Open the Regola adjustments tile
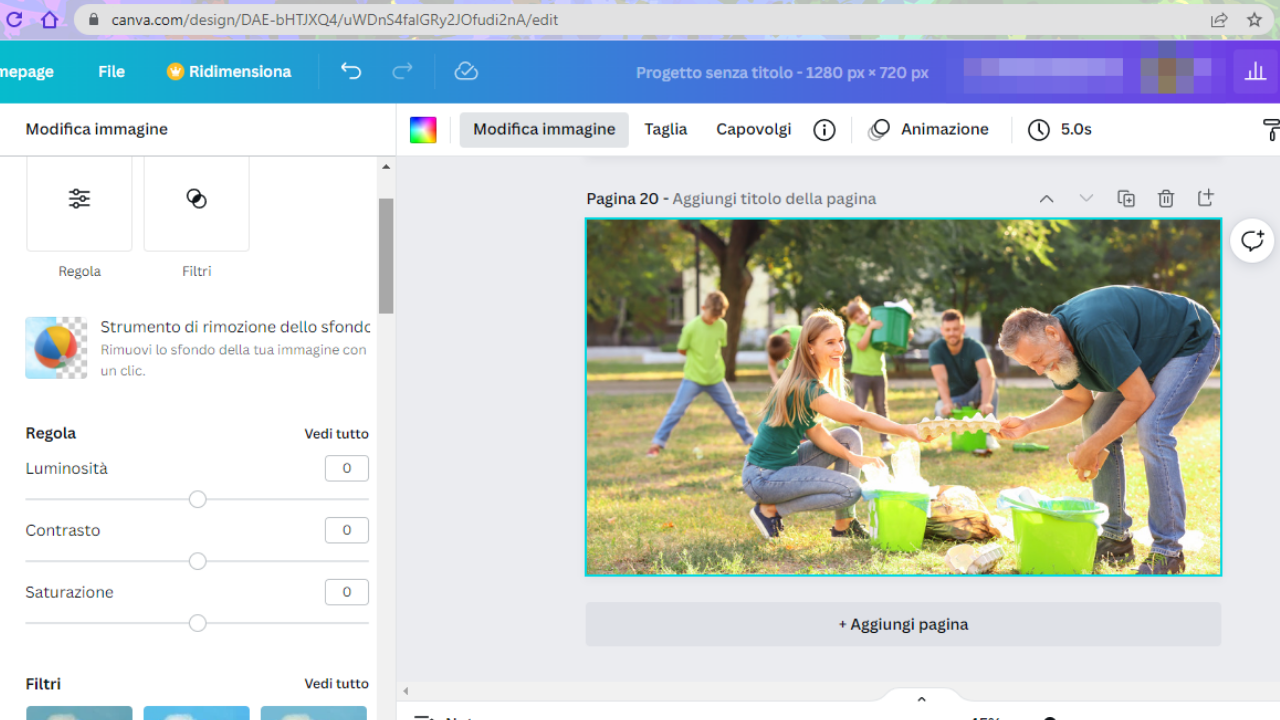This screenshot has height=720, width=1280. (79, 200)
